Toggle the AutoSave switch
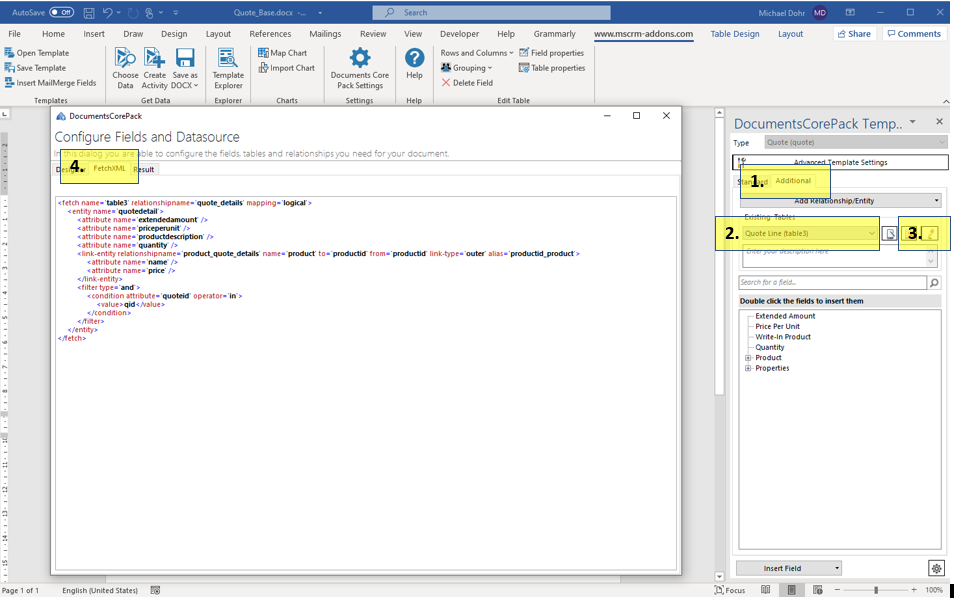 coord(61,12)
